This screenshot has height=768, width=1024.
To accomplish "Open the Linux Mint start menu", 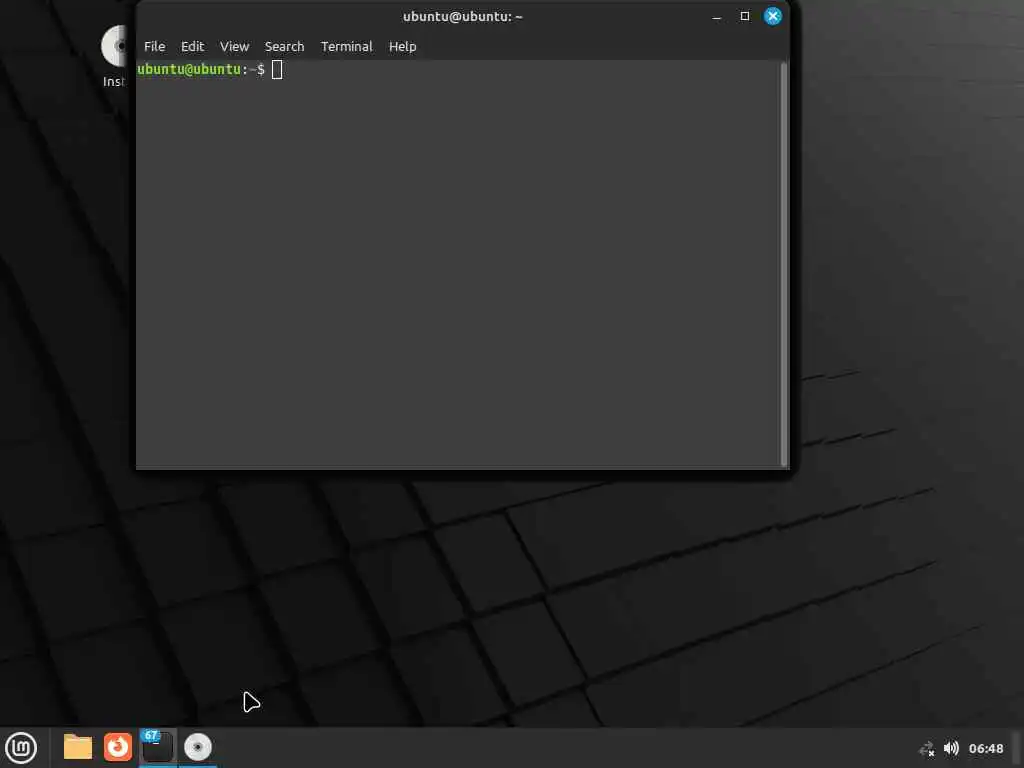I will coord(21,748).
